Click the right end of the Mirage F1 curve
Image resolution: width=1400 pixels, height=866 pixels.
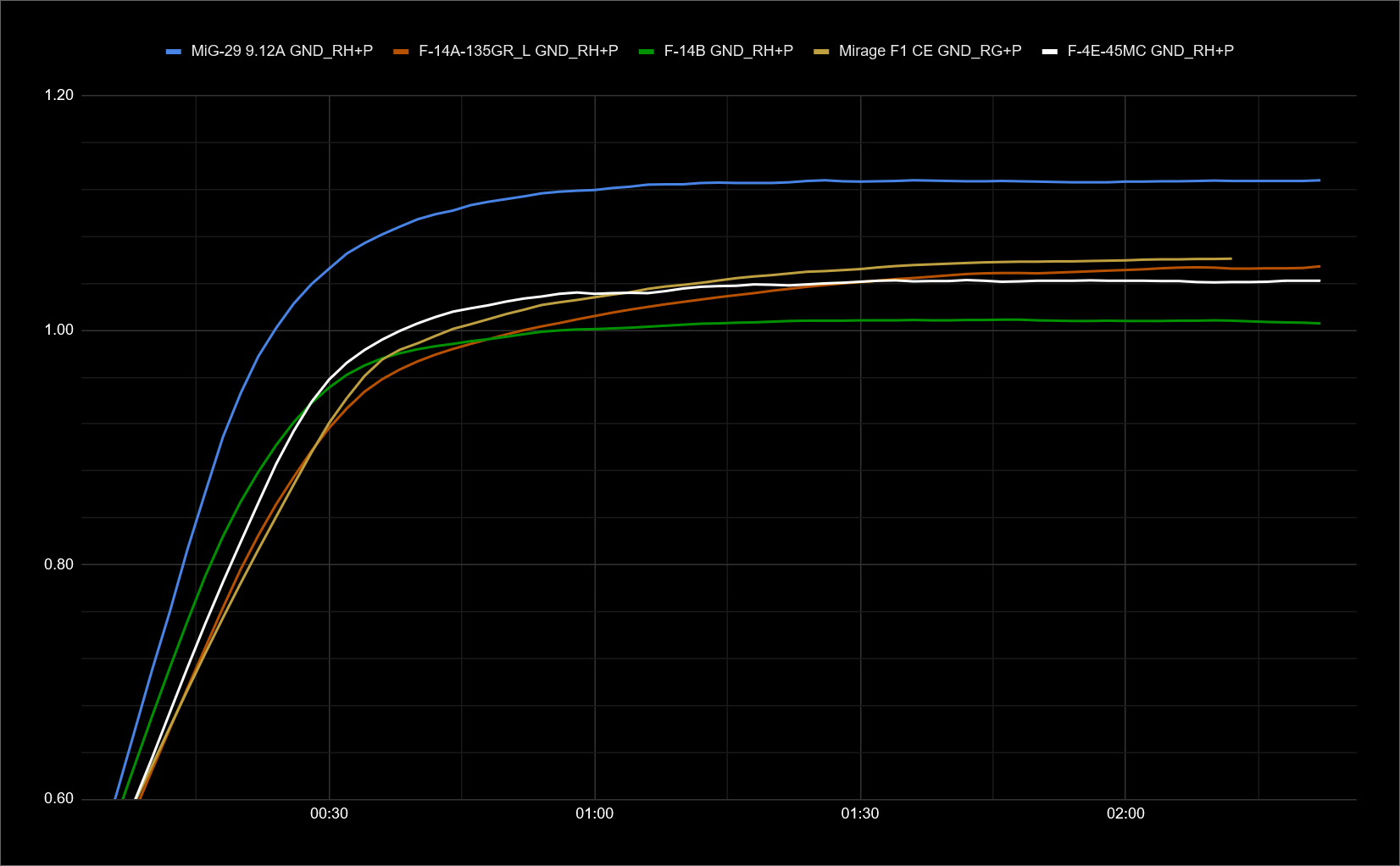(x=1230, y=258)
